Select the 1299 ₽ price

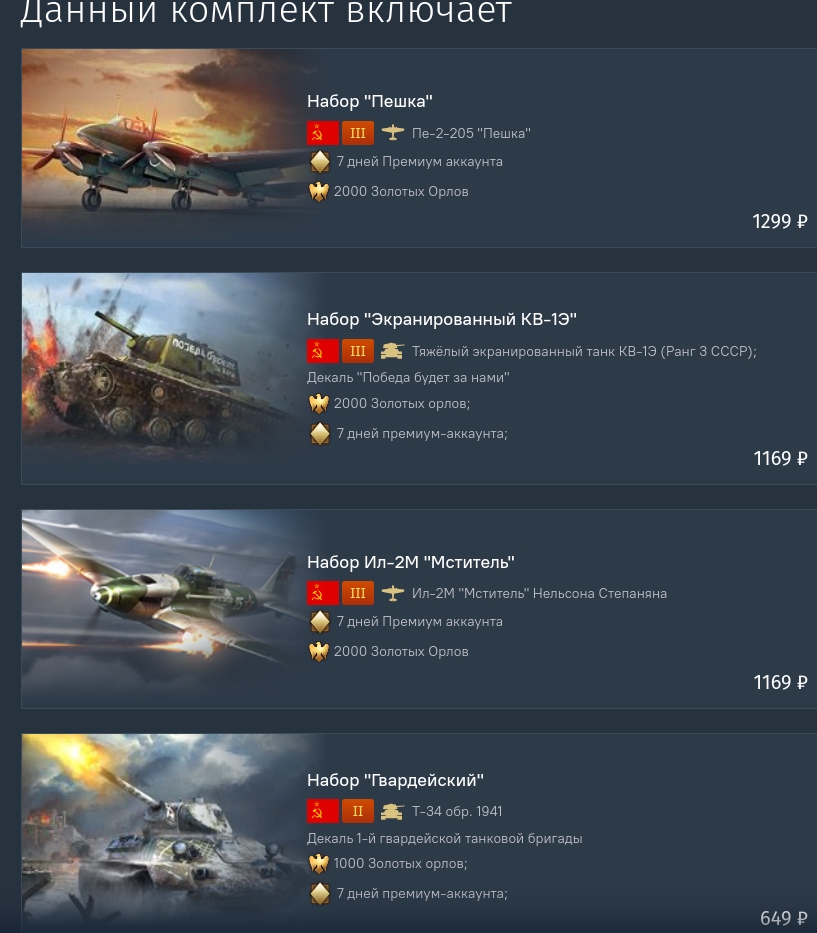780,221
